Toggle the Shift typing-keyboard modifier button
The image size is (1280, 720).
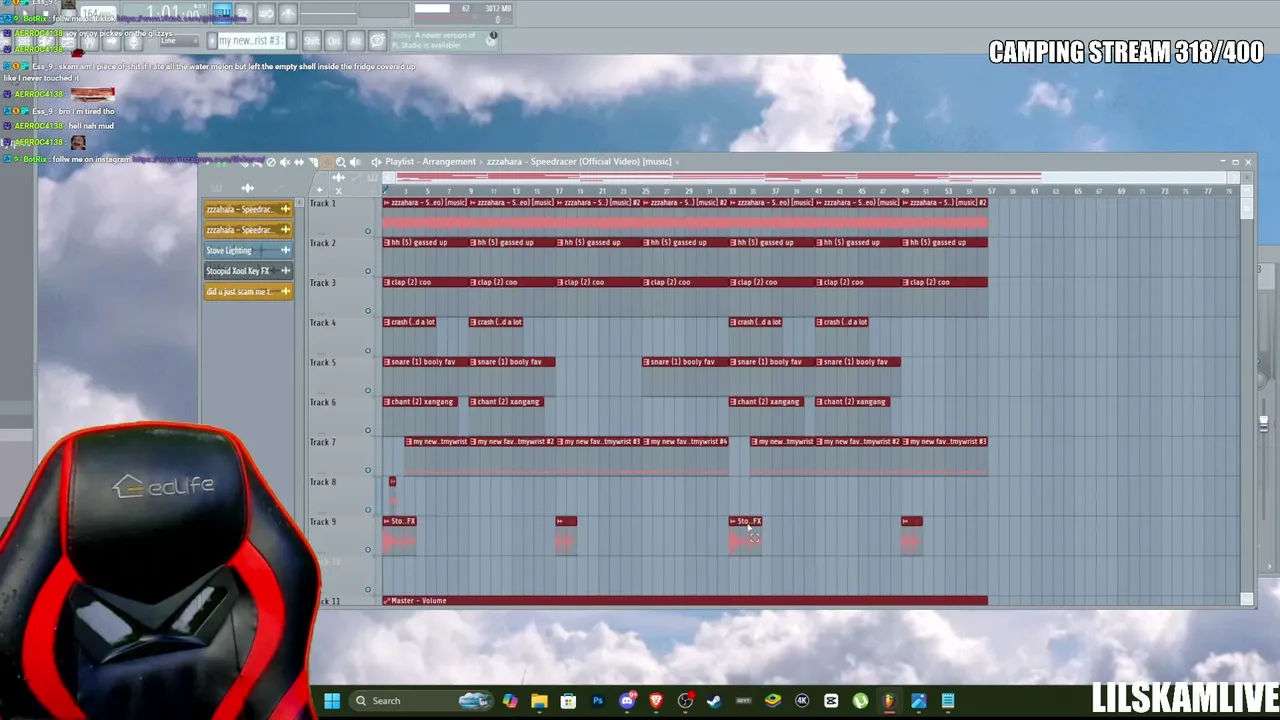(311, 41)
